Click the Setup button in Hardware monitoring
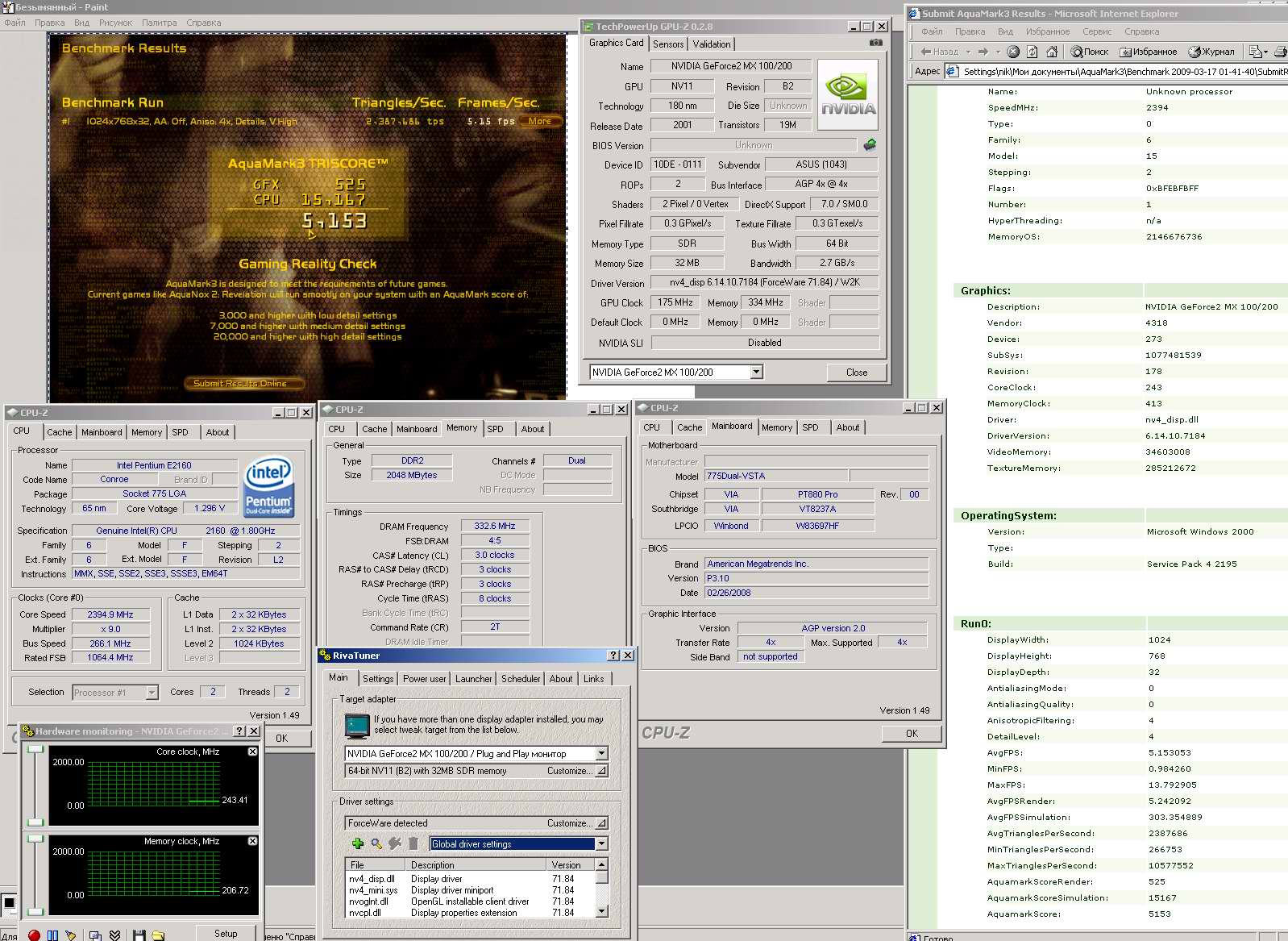Image resolution: width=1288 pixels, height=941 pixels. 226,933
